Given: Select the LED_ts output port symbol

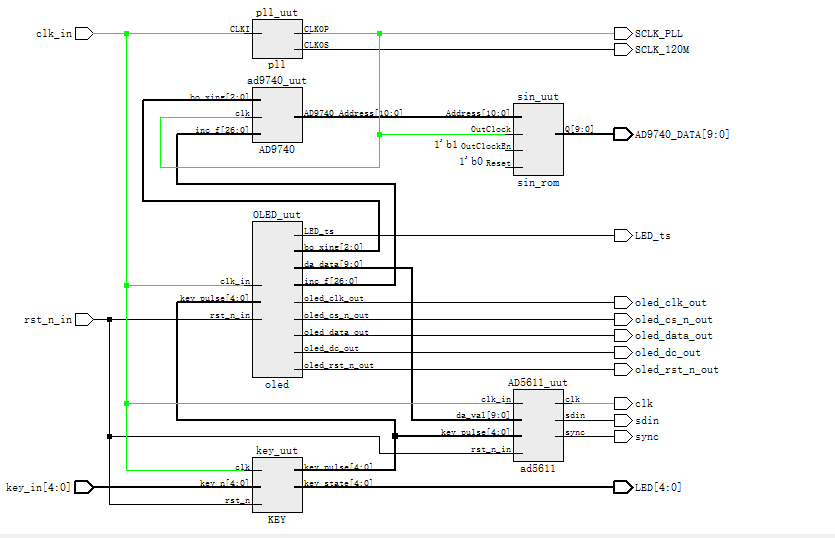Looking at the screenshot, I should click(623, 235).
